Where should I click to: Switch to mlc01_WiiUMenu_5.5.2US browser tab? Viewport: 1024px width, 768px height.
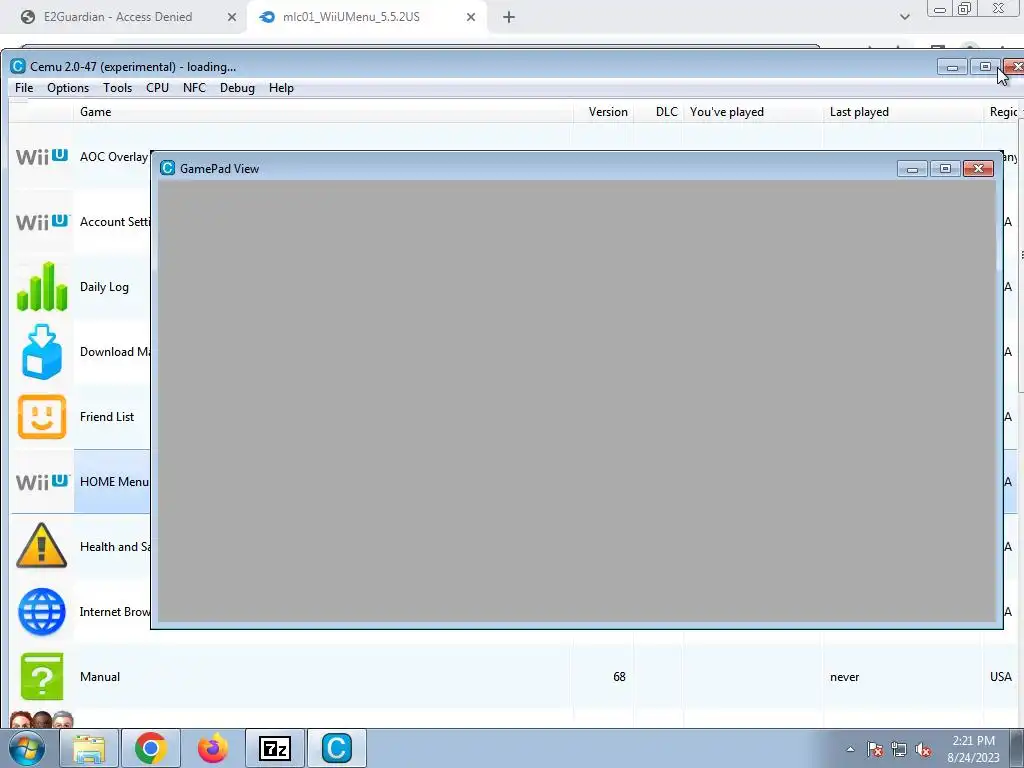click(351, 17)
